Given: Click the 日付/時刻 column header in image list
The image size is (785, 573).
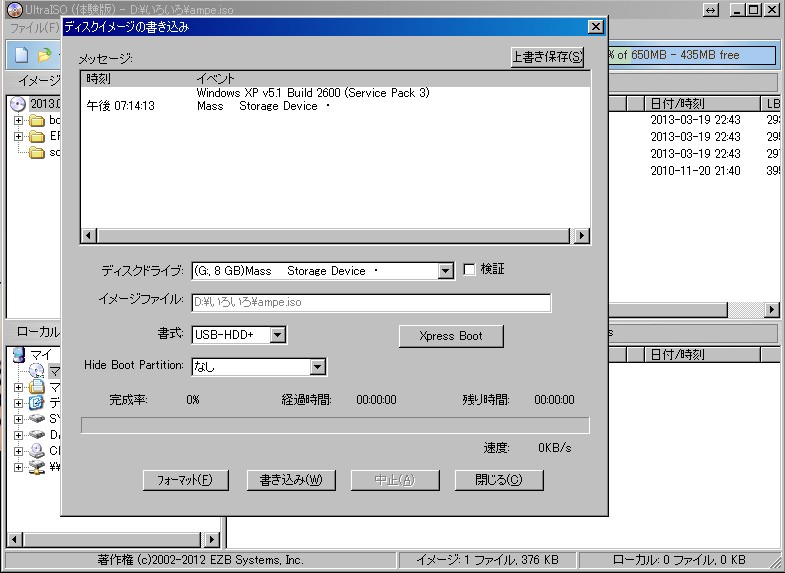Looking at the screenshot, I should click(702, 104).
